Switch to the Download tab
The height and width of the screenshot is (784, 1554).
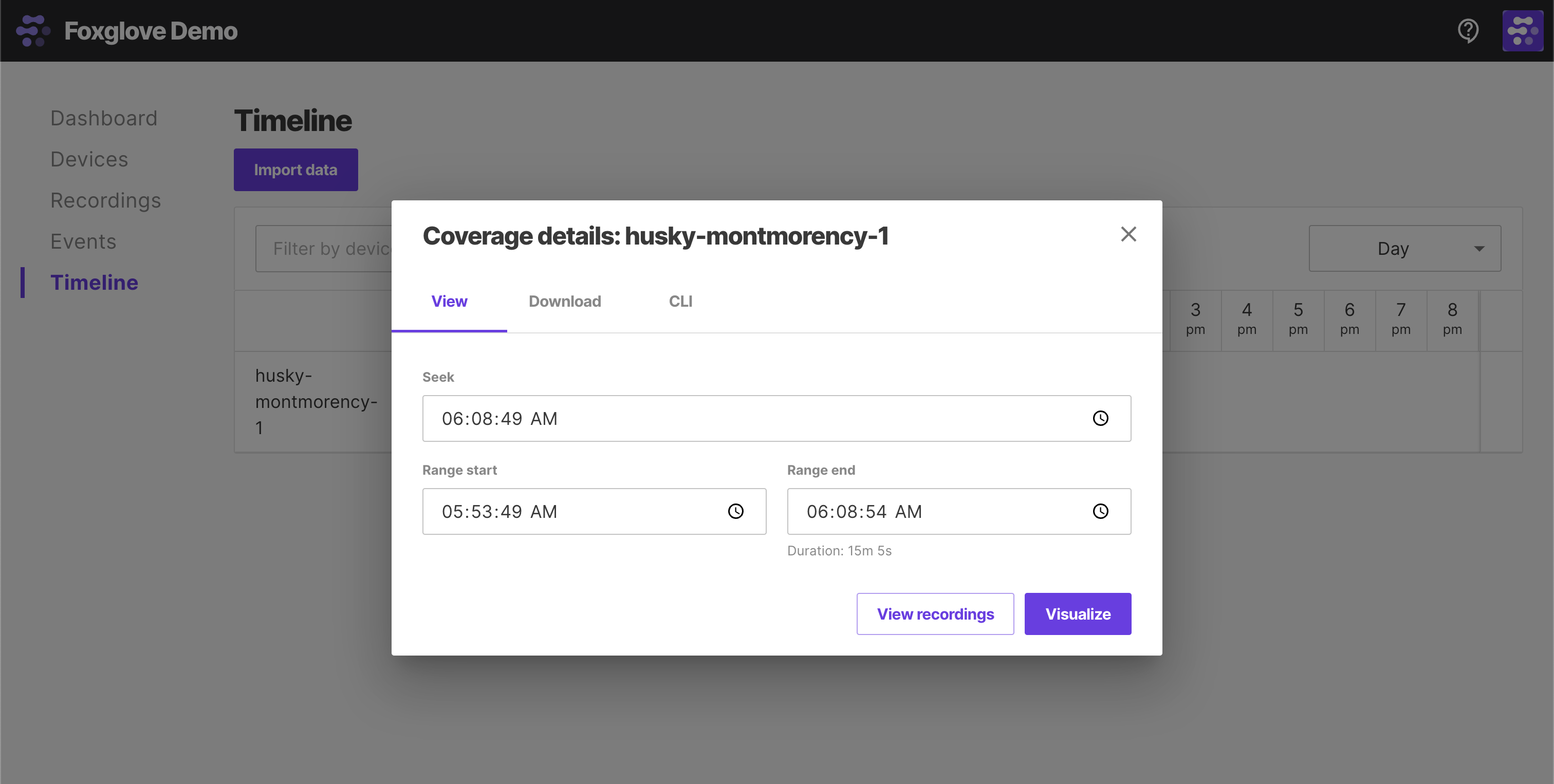tap(566, 301)
